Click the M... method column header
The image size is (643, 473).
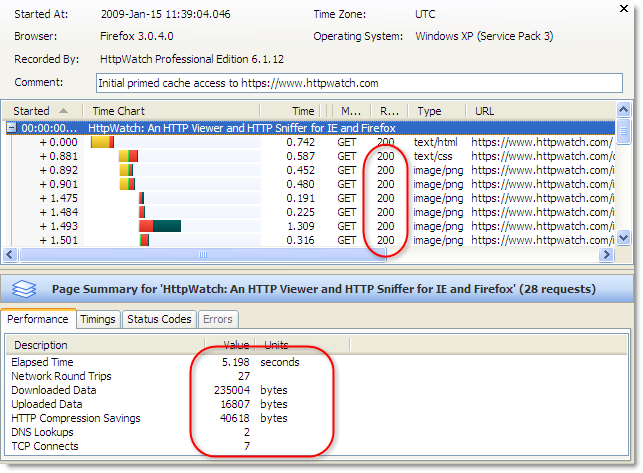coord(351,111)
